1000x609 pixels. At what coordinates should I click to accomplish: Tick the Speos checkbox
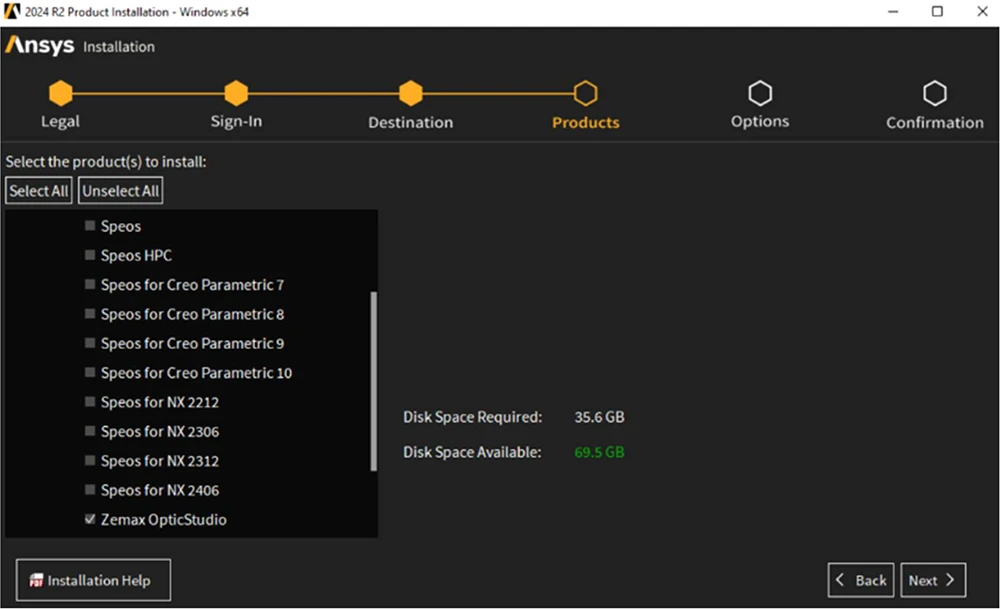90,226
